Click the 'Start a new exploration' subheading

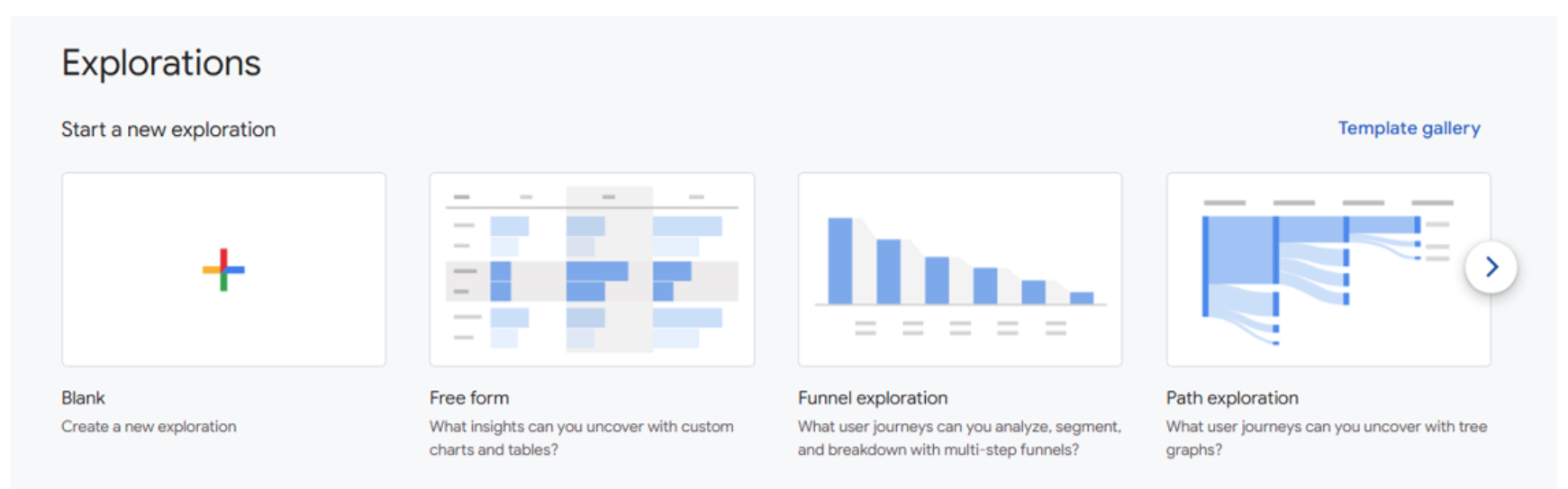click(x=168, y=130)
